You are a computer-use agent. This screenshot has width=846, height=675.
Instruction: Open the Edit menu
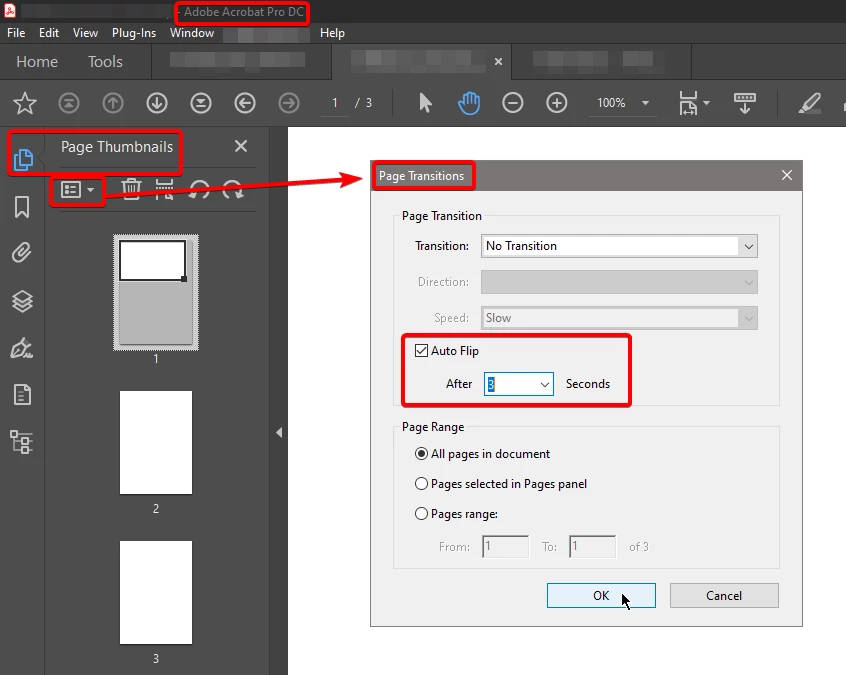pyautogui.click(x=49, y=33)
